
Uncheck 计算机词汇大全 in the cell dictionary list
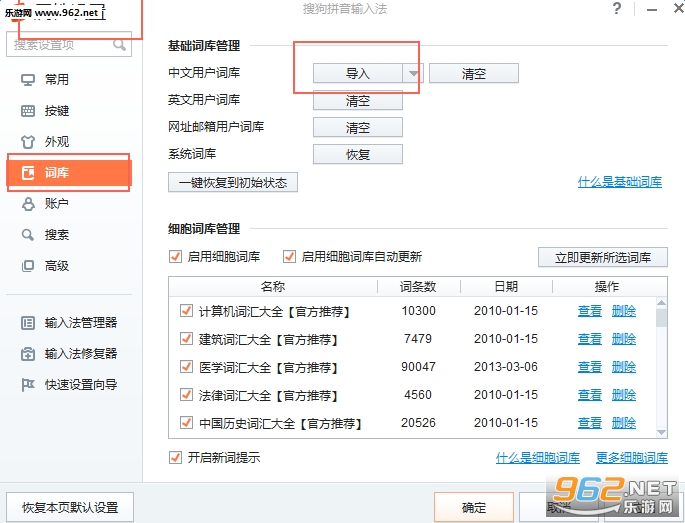coord(186,311)
